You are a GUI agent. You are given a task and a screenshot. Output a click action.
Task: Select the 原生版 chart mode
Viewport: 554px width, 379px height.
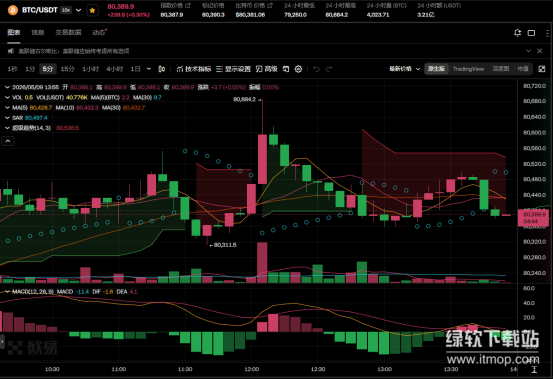tap(436, 69)
